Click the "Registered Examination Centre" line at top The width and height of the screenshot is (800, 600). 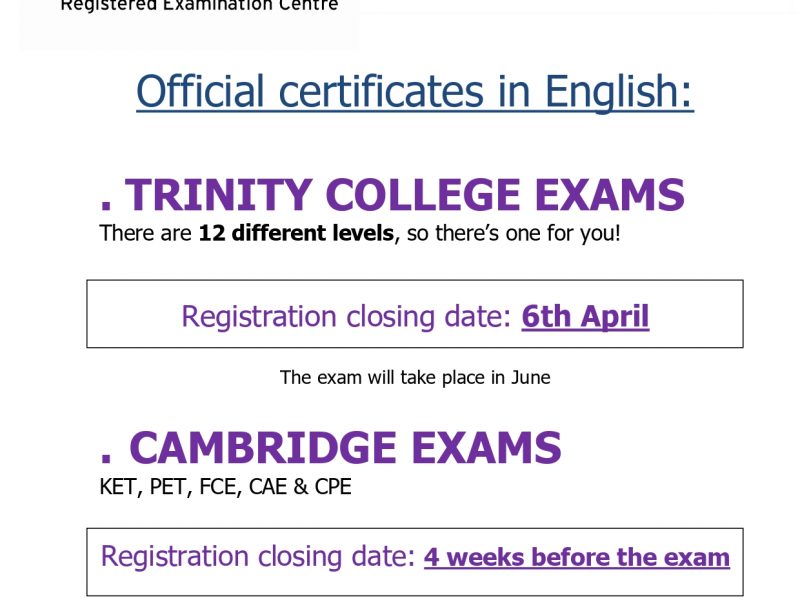[199, 5]
